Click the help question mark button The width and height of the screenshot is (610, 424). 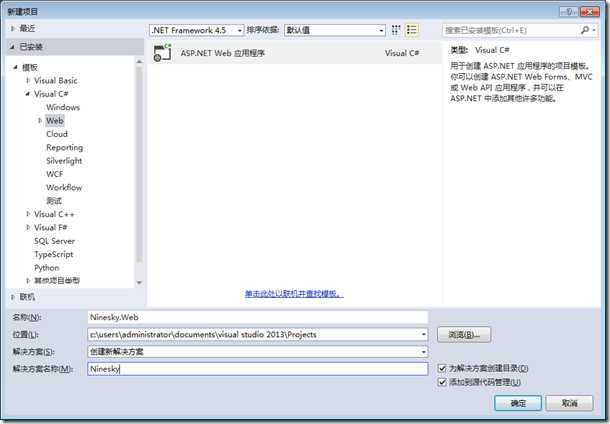pos(568,12)
